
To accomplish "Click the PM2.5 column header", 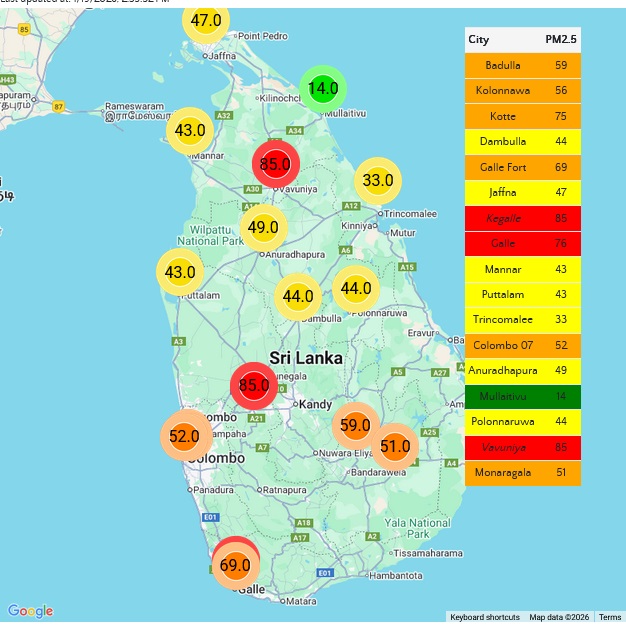I will (559, 40).
